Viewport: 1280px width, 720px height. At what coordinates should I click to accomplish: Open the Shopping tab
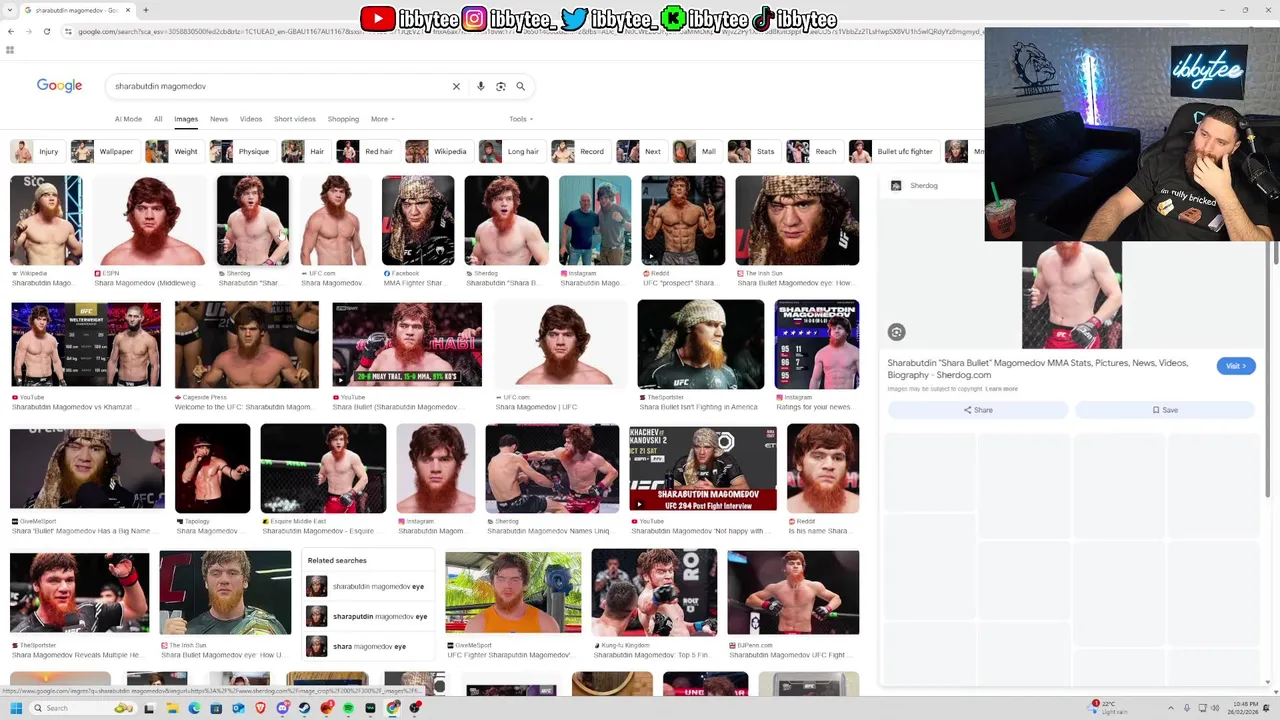(x=343, y=119)
